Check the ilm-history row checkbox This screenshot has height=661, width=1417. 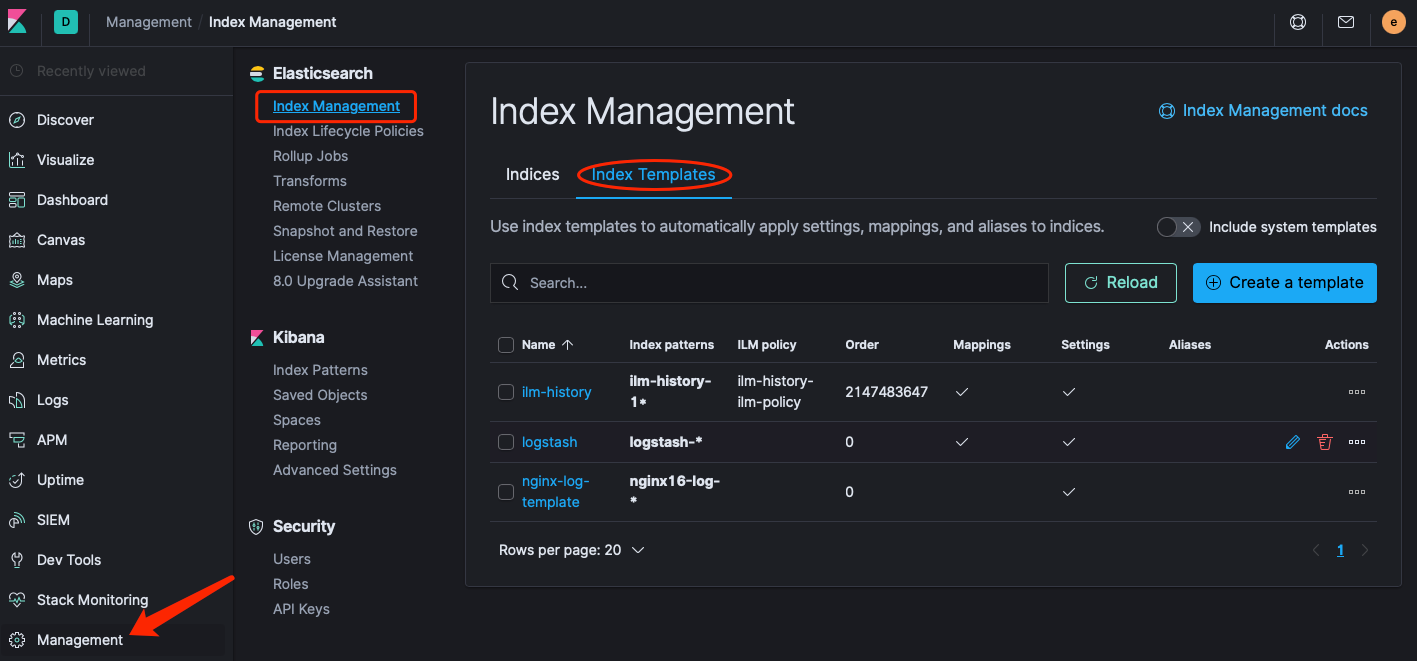(506, 392)
